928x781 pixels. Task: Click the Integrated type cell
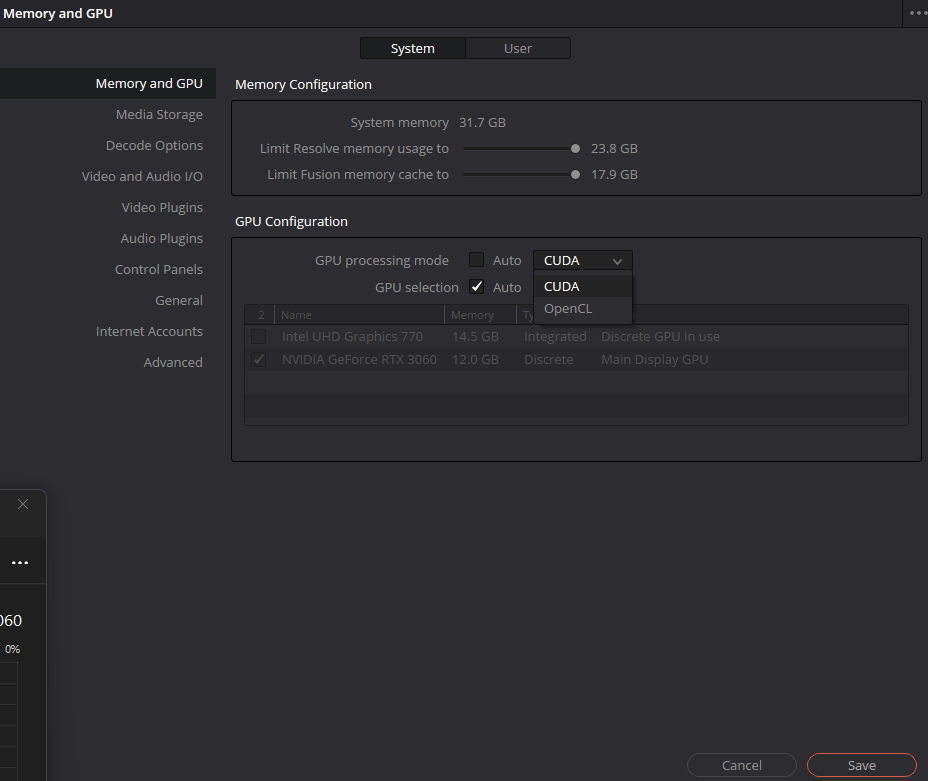point(555,337)
